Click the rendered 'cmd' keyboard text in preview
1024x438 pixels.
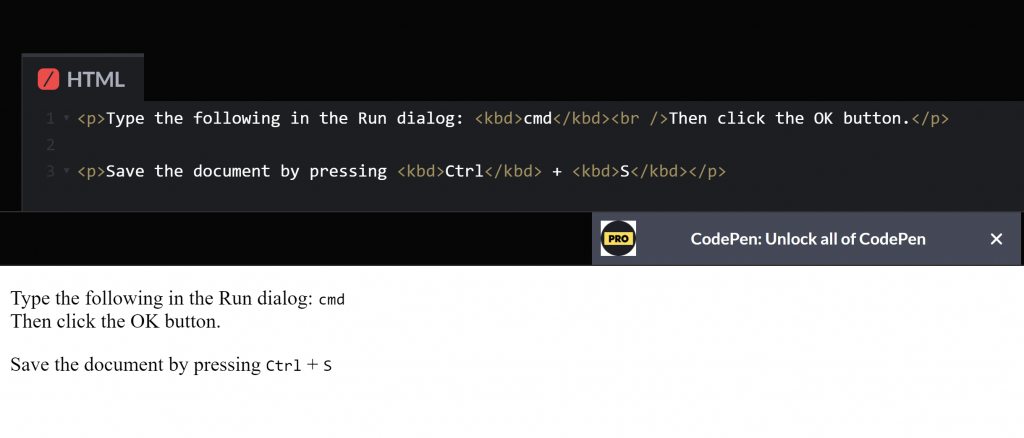pyautogui.click(x=331, y=300)
